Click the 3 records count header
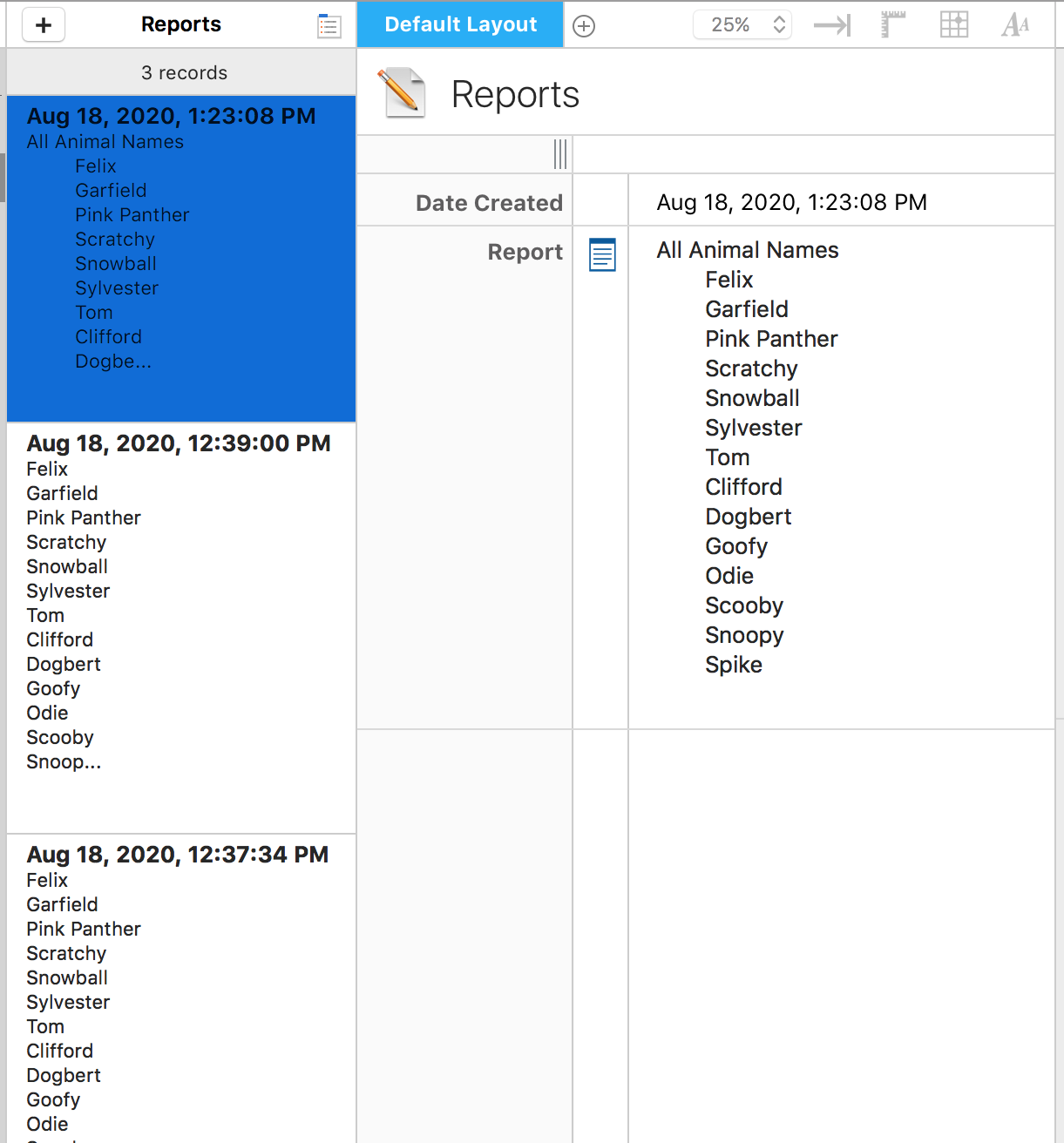1064x1143 pixels. (x=184, y=73)
